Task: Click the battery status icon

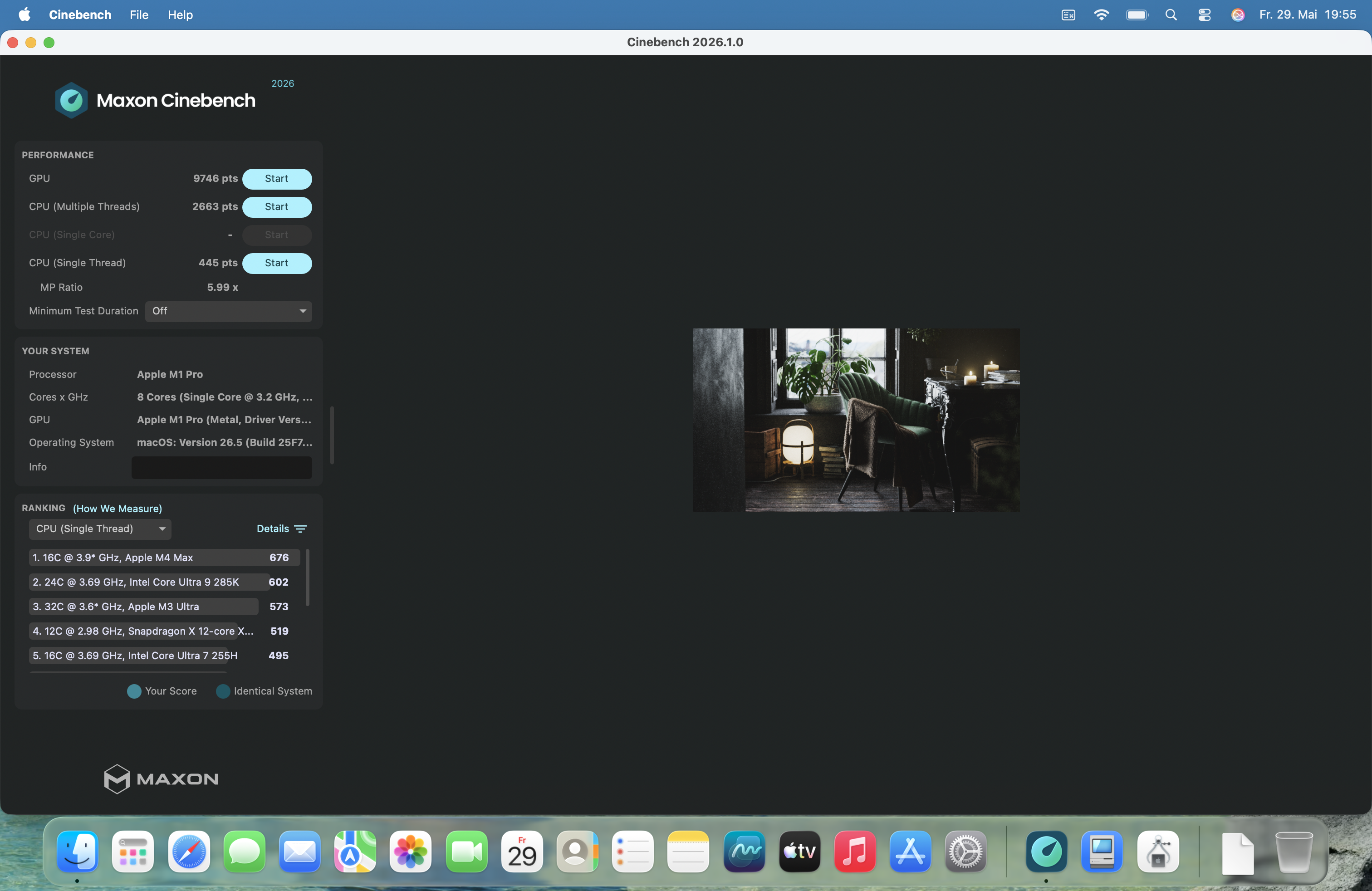Action: 1137,15
